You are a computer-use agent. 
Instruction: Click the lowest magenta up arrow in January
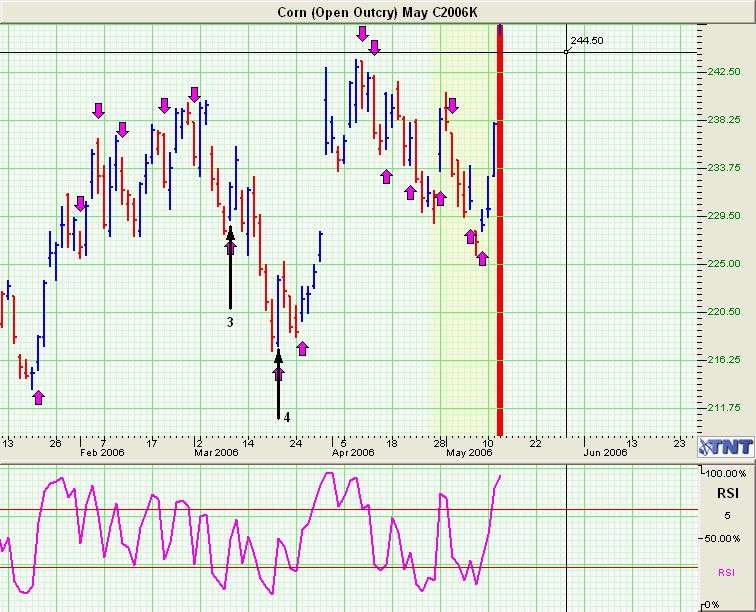click(39, 397)
